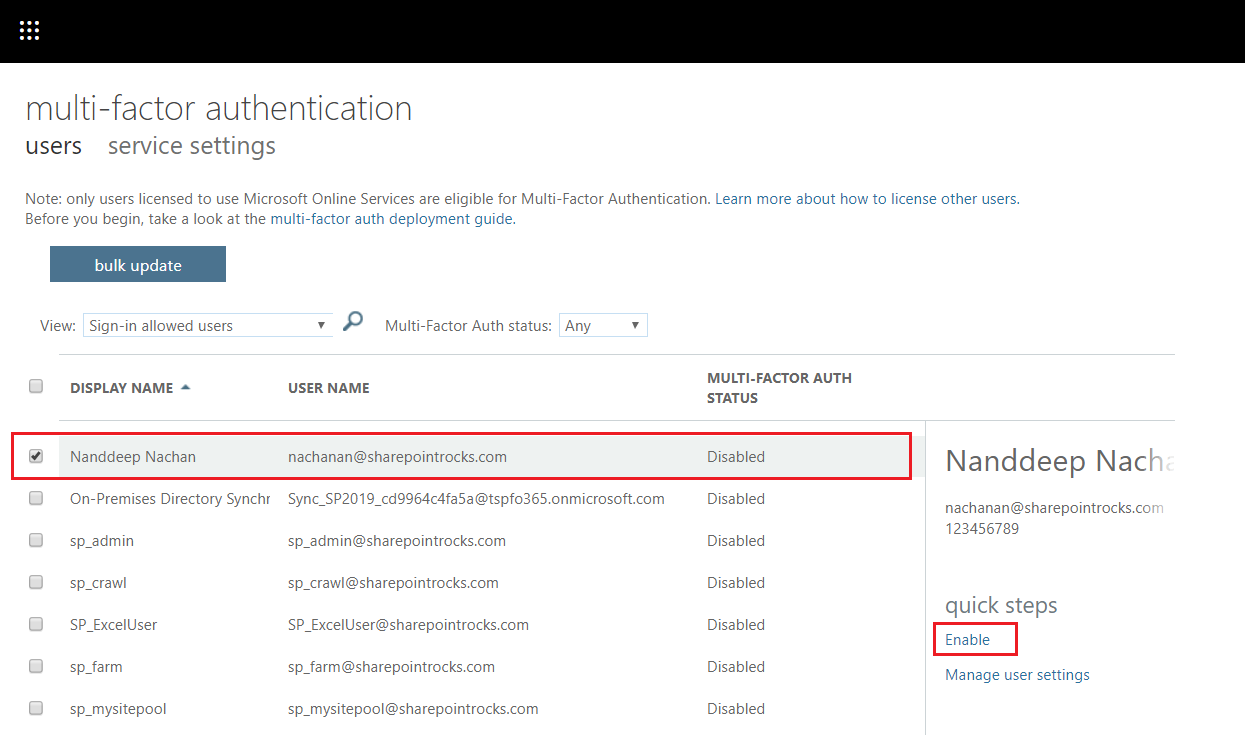This screenshot has height=735, width=1245.
Task: Click Enable under quick steps
Action: click(x=967, y=640)
